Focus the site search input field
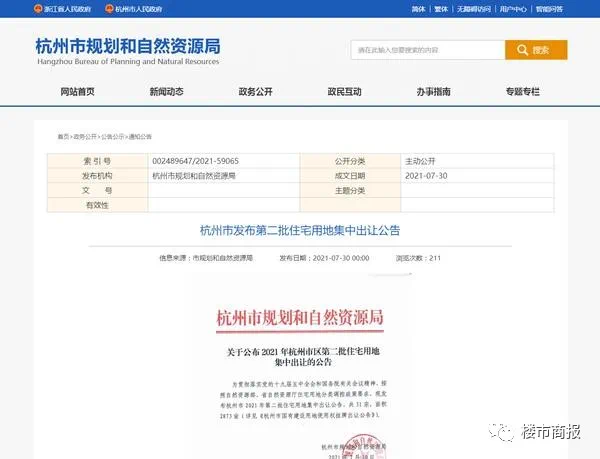 tap(428, 50)
